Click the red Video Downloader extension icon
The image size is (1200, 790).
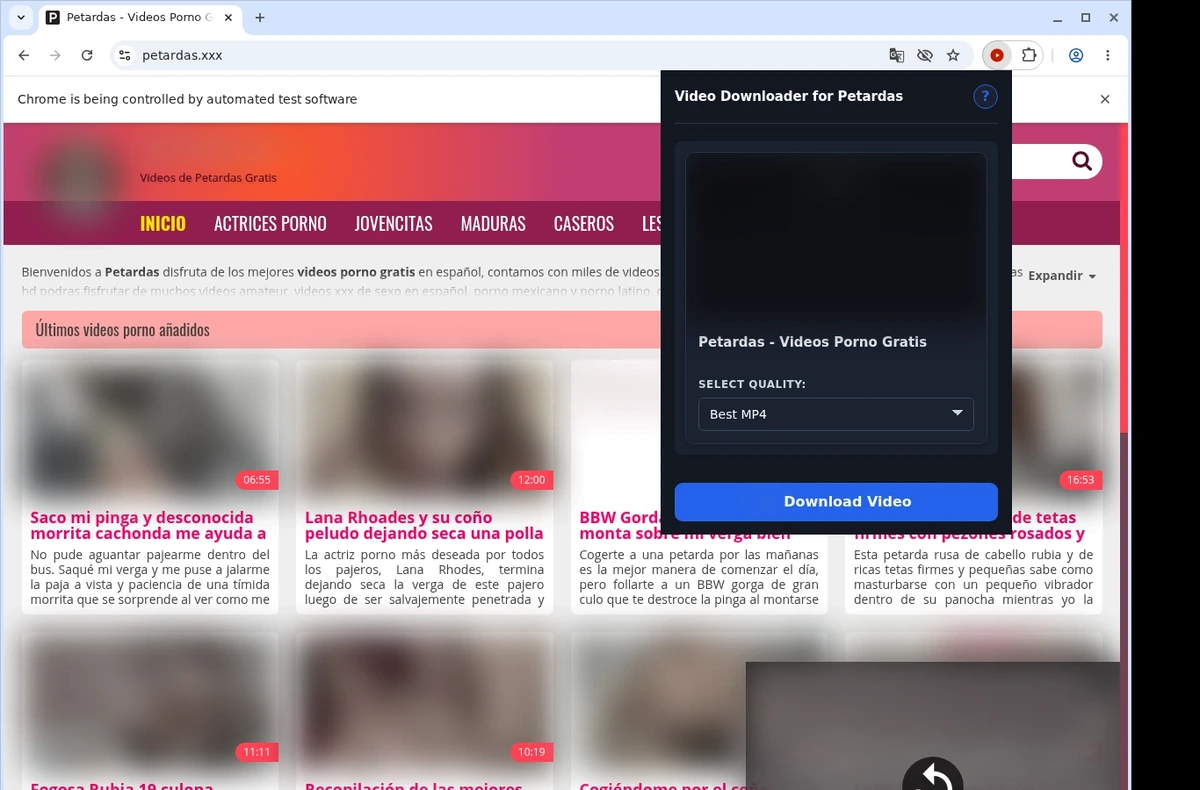click(997, 55)
